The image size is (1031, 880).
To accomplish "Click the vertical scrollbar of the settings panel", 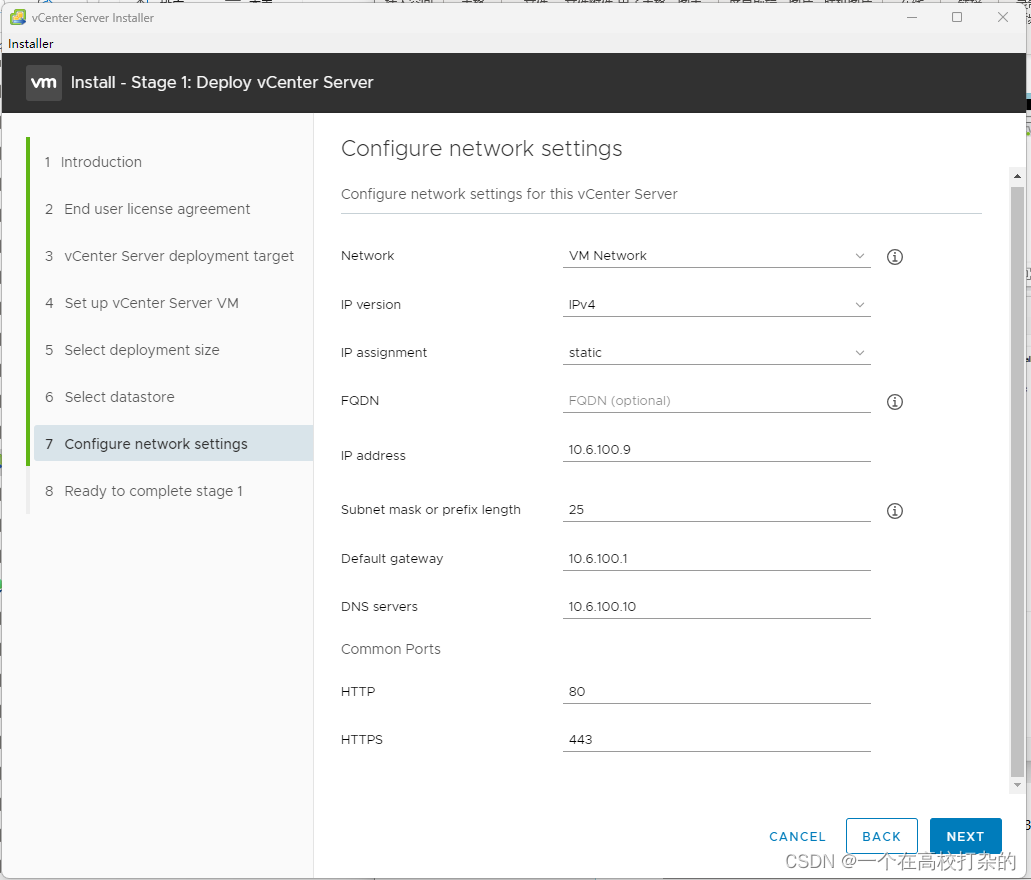I will (1017, 480).
